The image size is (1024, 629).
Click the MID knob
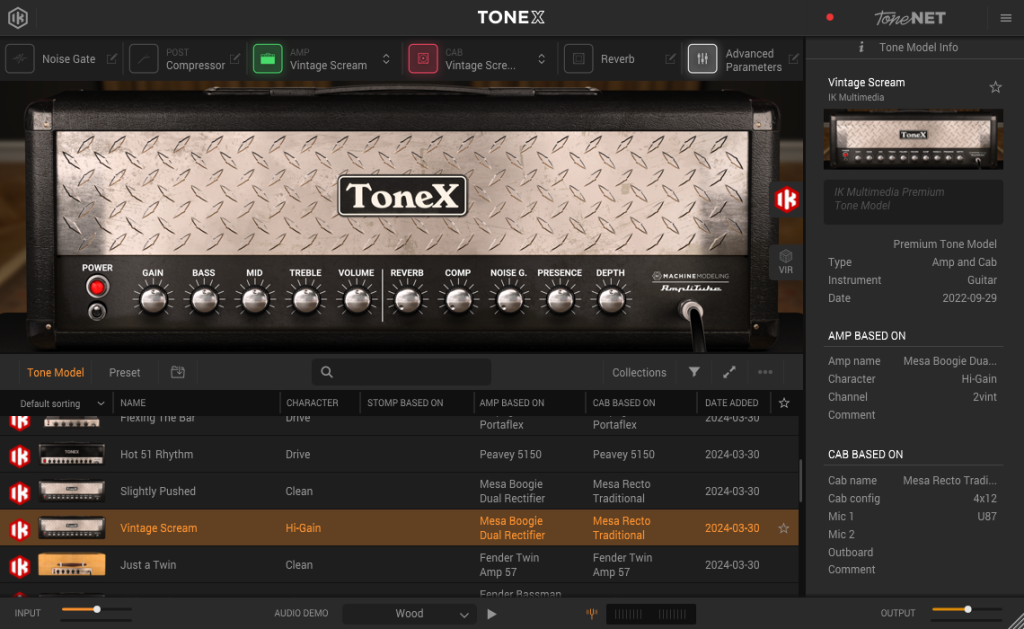pos(255,300)
